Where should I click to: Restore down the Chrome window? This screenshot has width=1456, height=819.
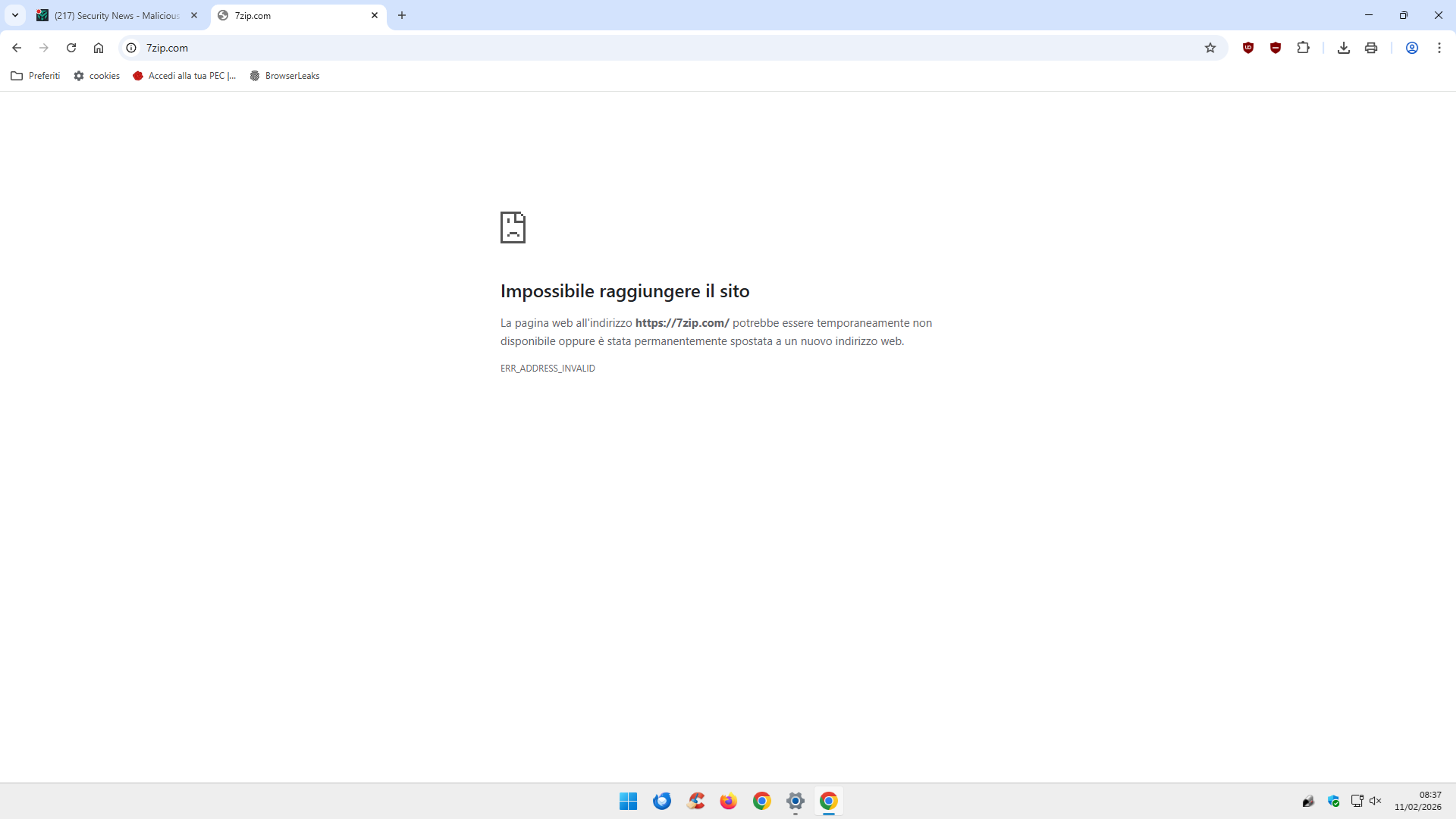tap(1404, 15)
